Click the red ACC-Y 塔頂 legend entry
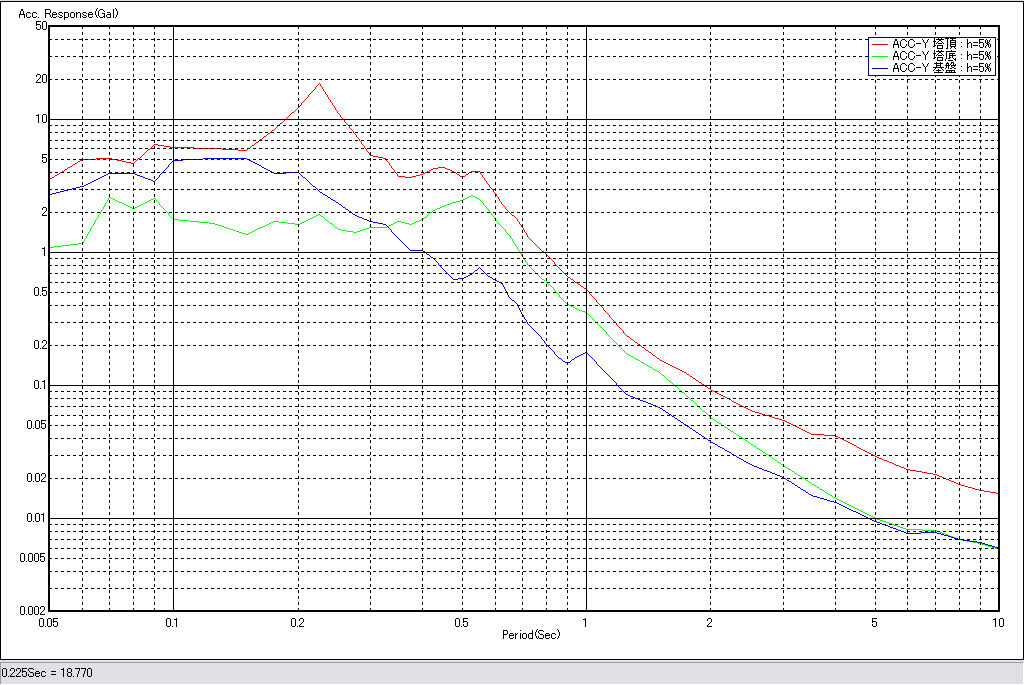Screen dimensions: 1024x685 (941, 44)
